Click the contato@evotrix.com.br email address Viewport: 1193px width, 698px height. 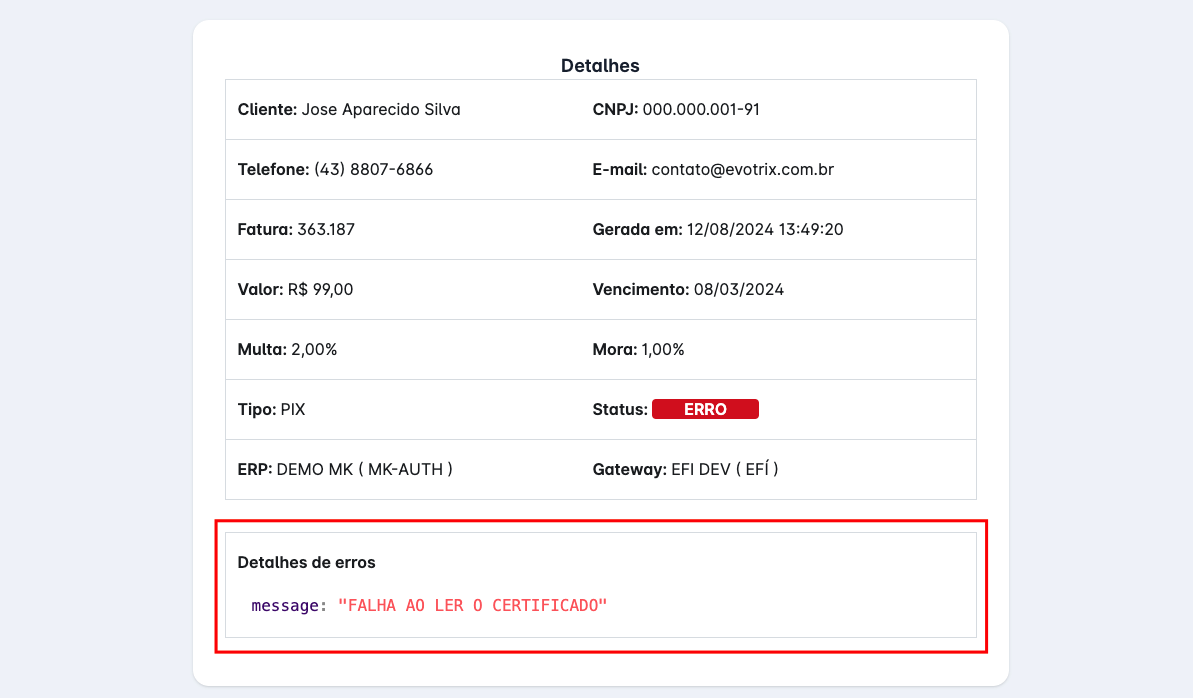742,169
